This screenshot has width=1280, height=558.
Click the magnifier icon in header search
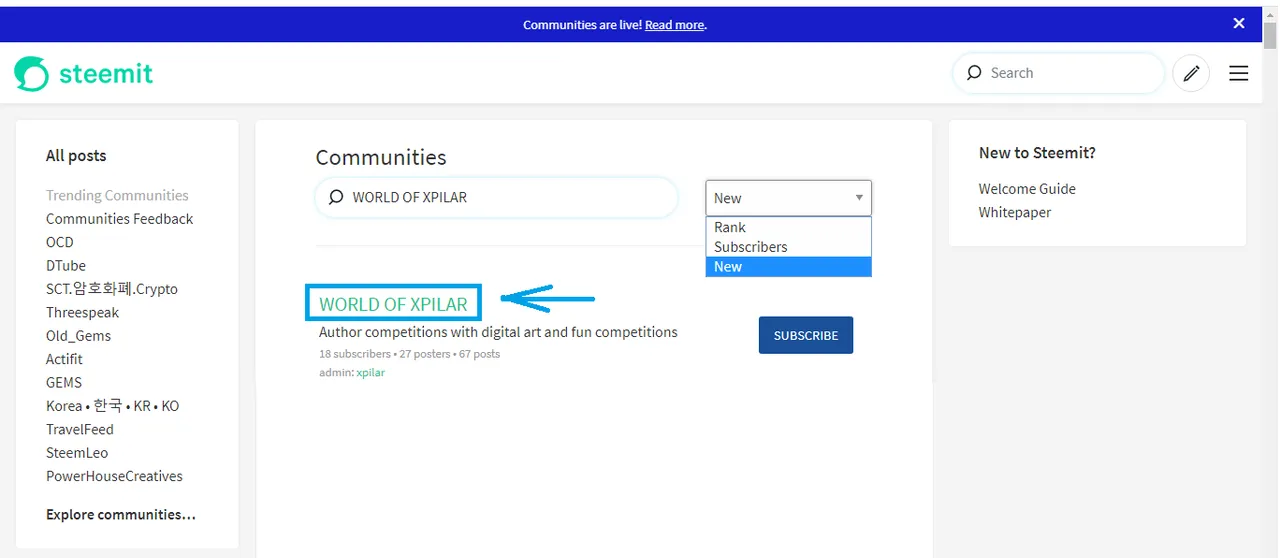click(x=973, y=73)
